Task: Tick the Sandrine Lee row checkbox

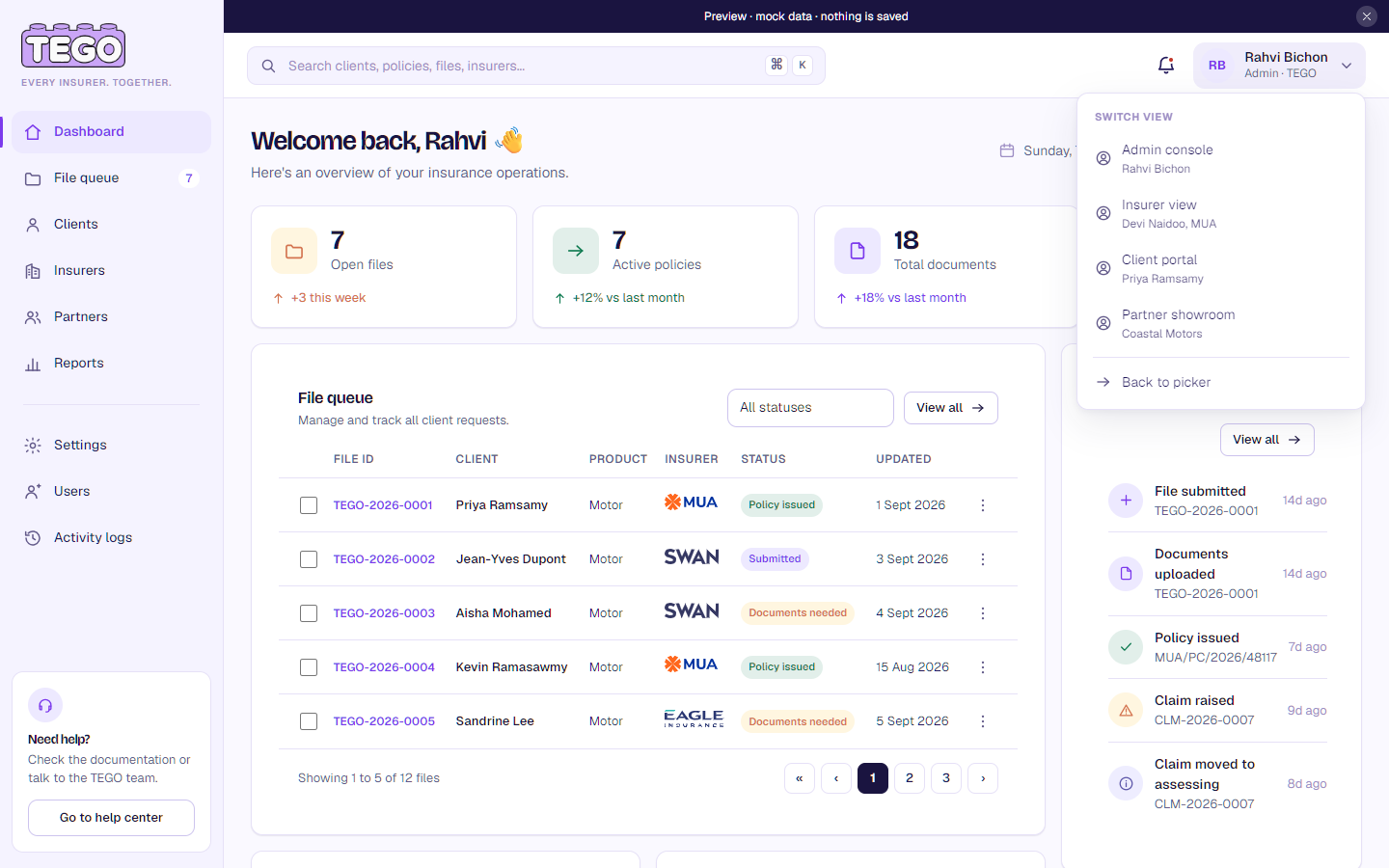Action: (x=309, y=721)
